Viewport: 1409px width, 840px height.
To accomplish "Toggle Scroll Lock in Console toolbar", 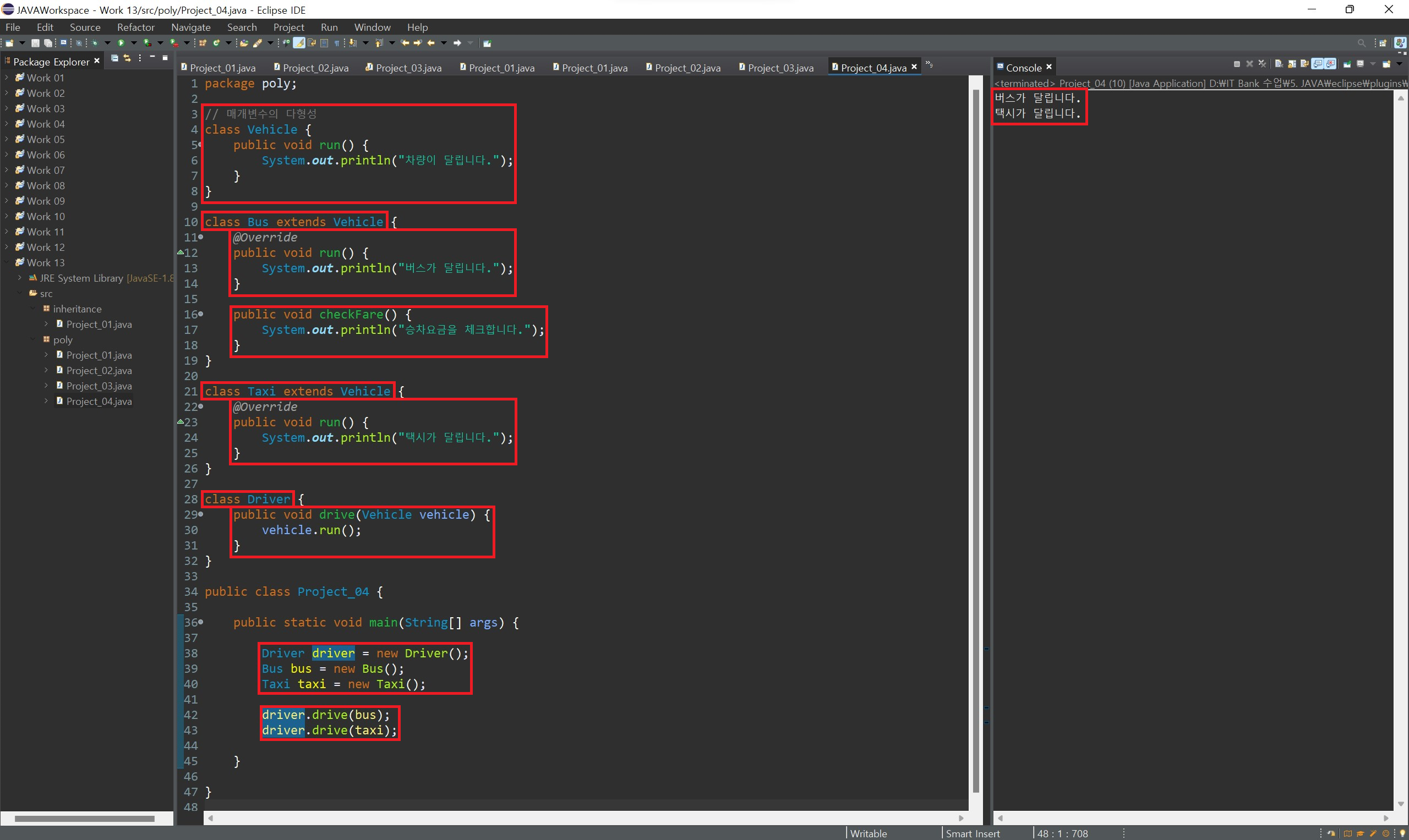I will click(1292, 64).
